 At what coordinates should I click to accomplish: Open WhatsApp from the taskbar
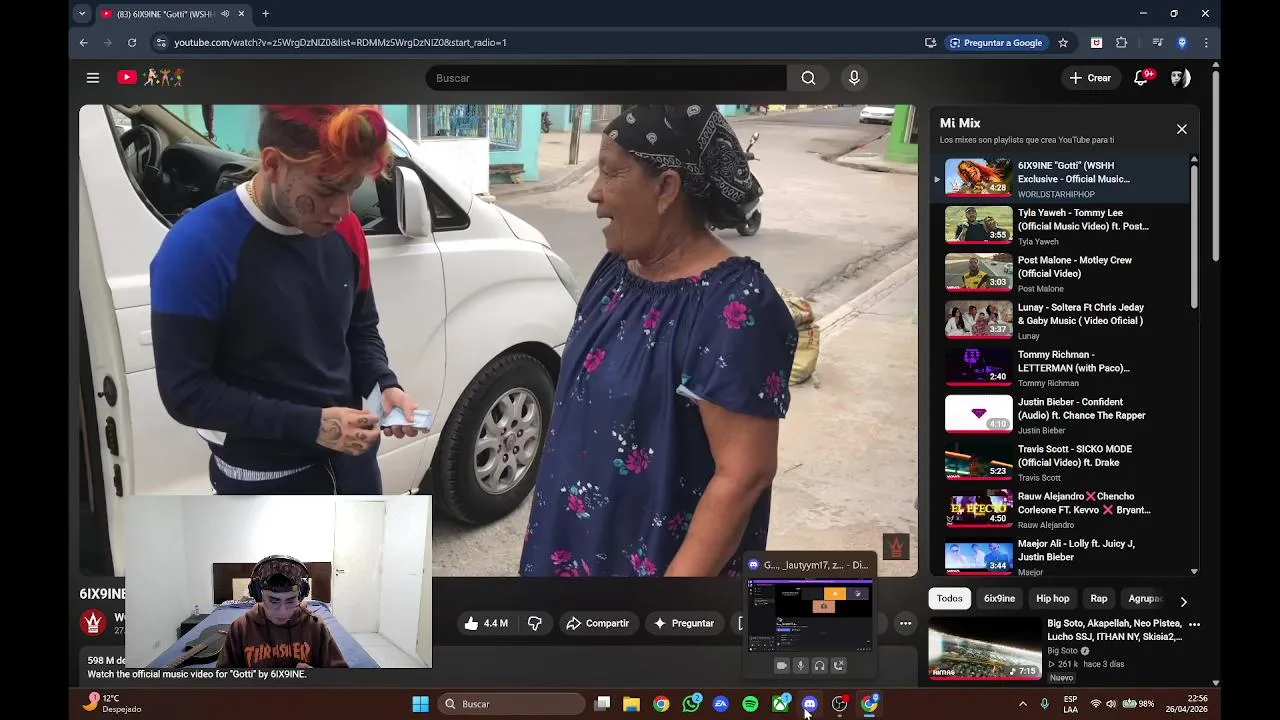point(691,704)
